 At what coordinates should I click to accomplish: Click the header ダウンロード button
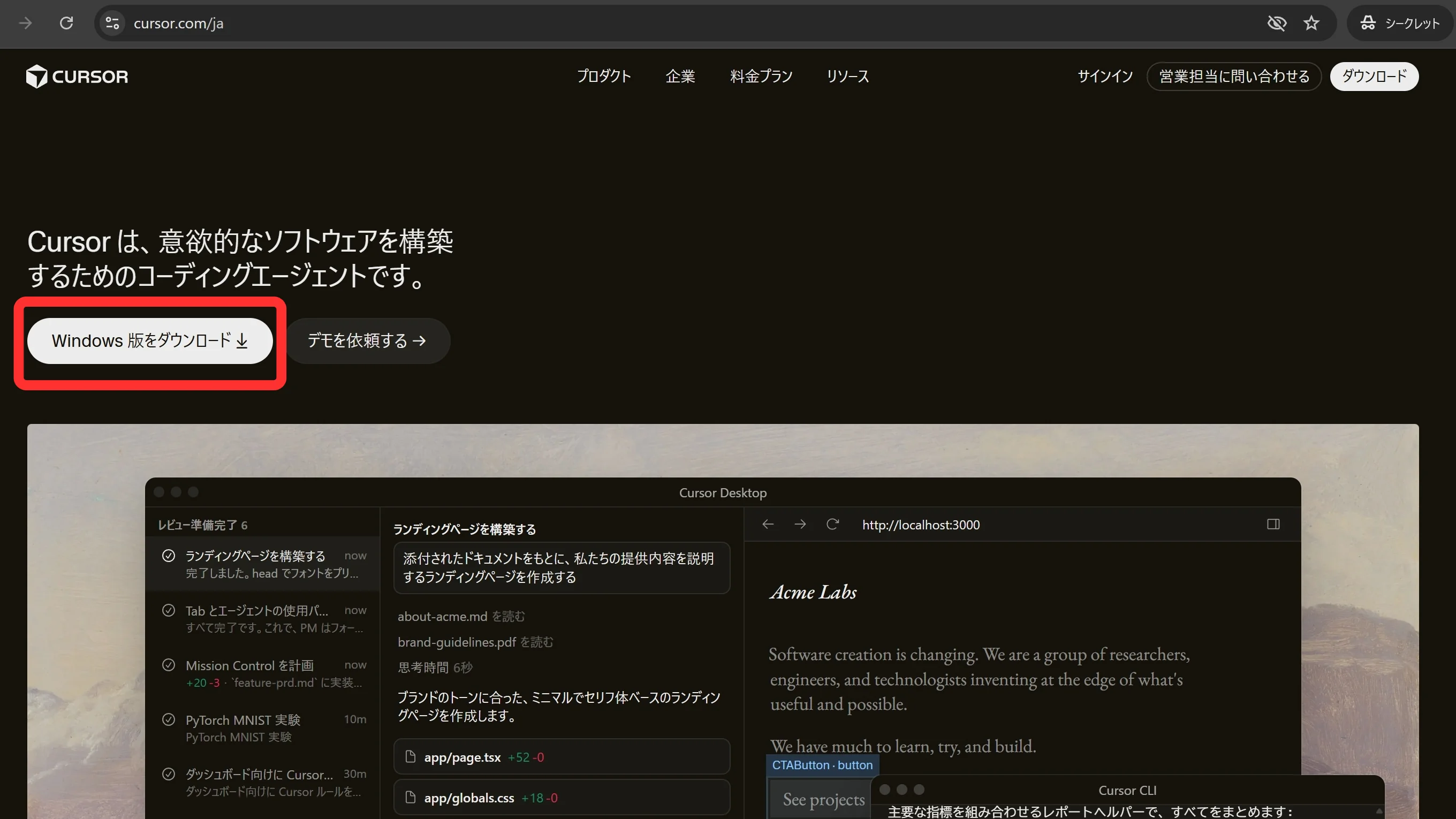click(1374, 77)
